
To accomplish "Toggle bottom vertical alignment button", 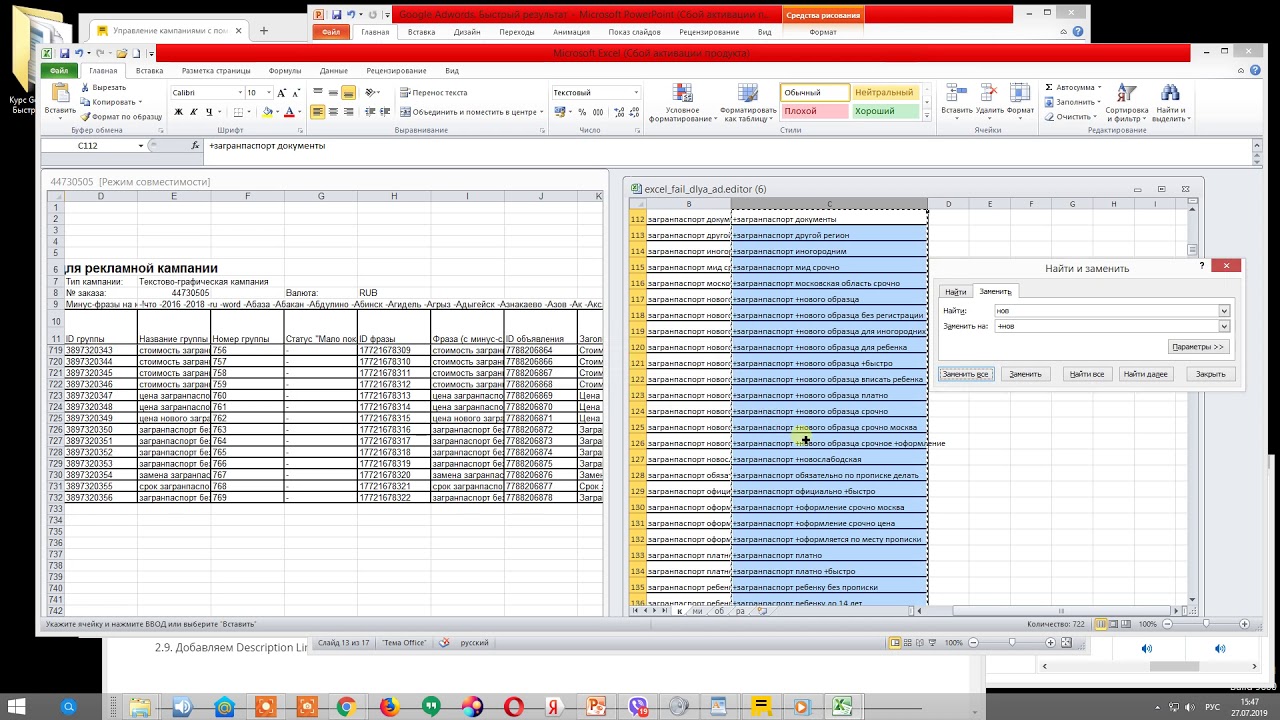I will [x=348, y=93].
